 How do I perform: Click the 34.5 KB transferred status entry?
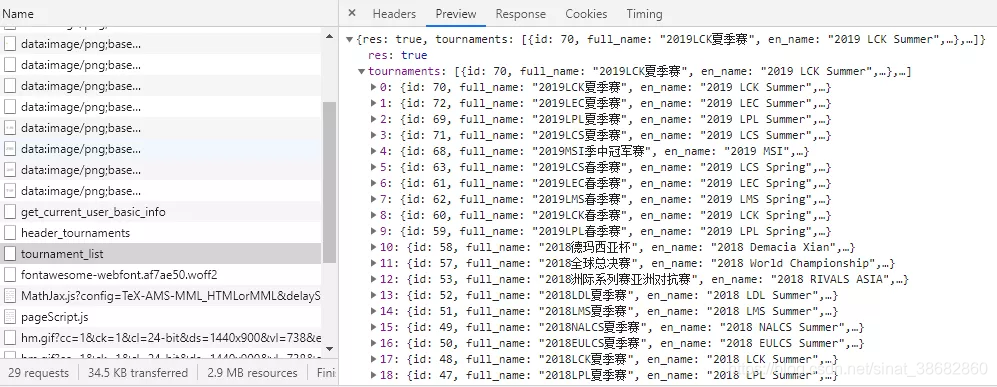[x=138, y=372]
